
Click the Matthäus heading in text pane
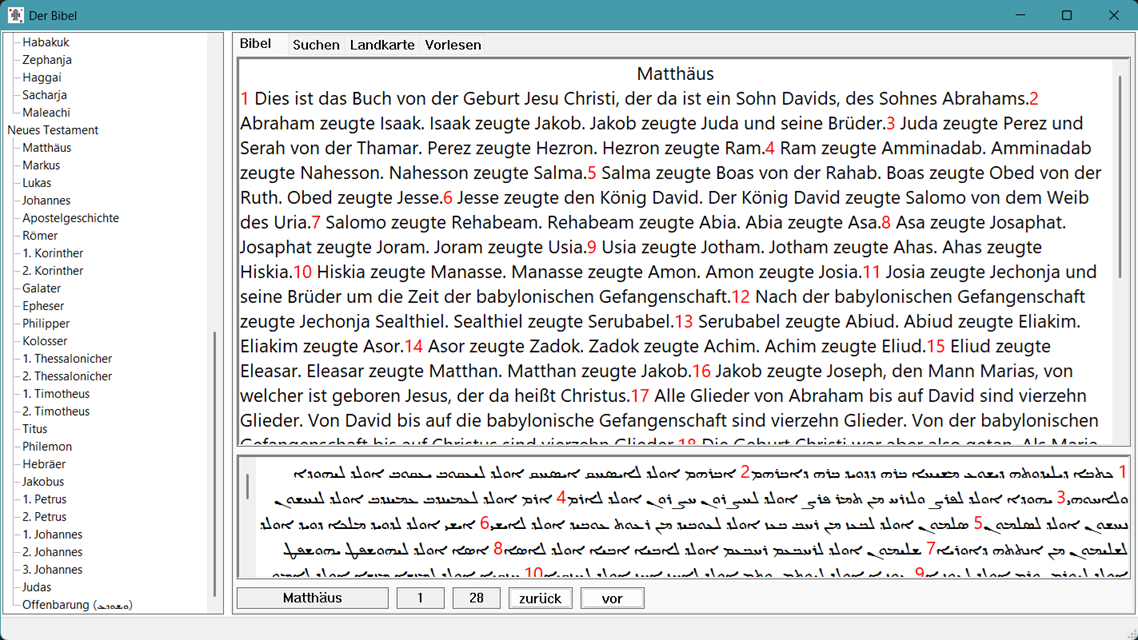[675, 73]
